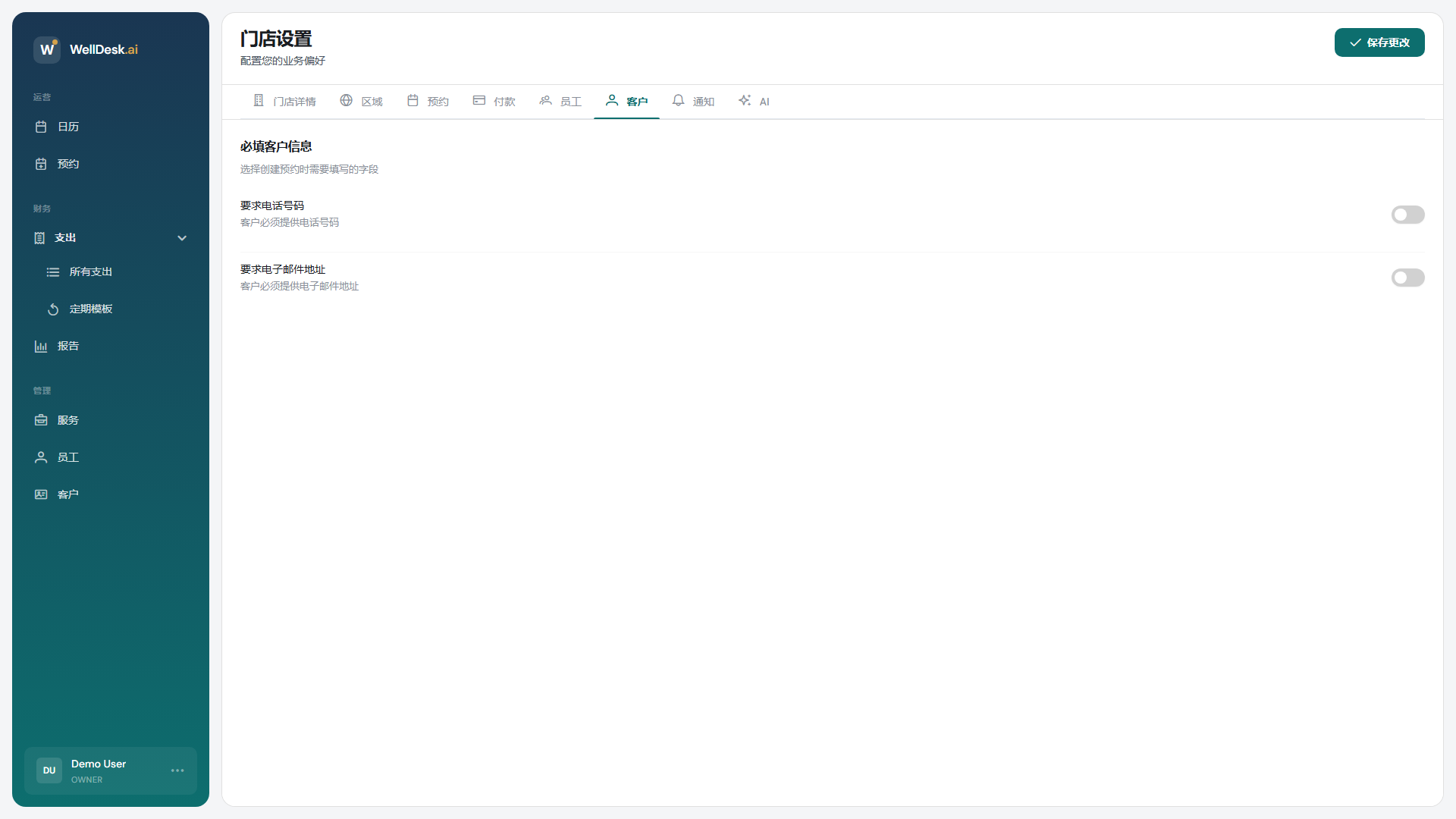
Task: Open the AI settings tab
Action: point(754,101)
